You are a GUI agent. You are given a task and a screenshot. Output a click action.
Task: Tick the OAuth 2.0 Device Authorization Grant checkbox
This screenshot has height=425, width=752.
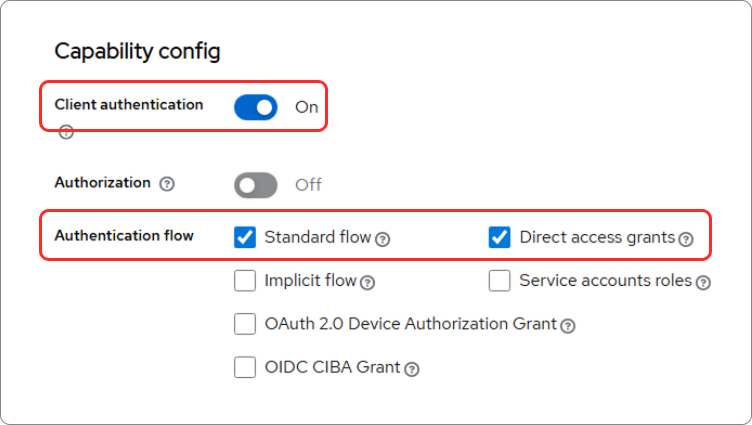pos(245,324)
